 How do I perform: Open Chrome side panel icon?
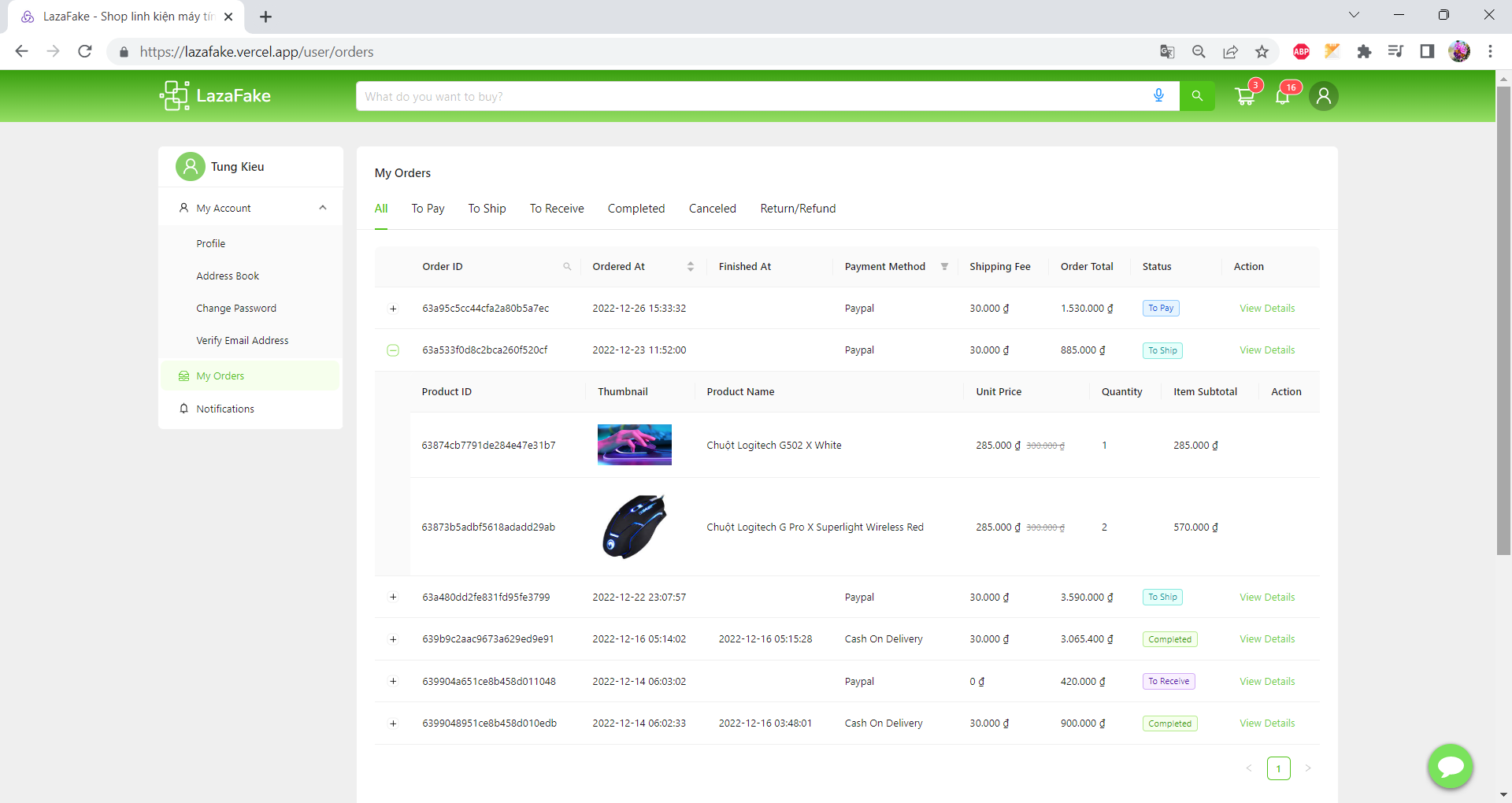(1427, 51)
